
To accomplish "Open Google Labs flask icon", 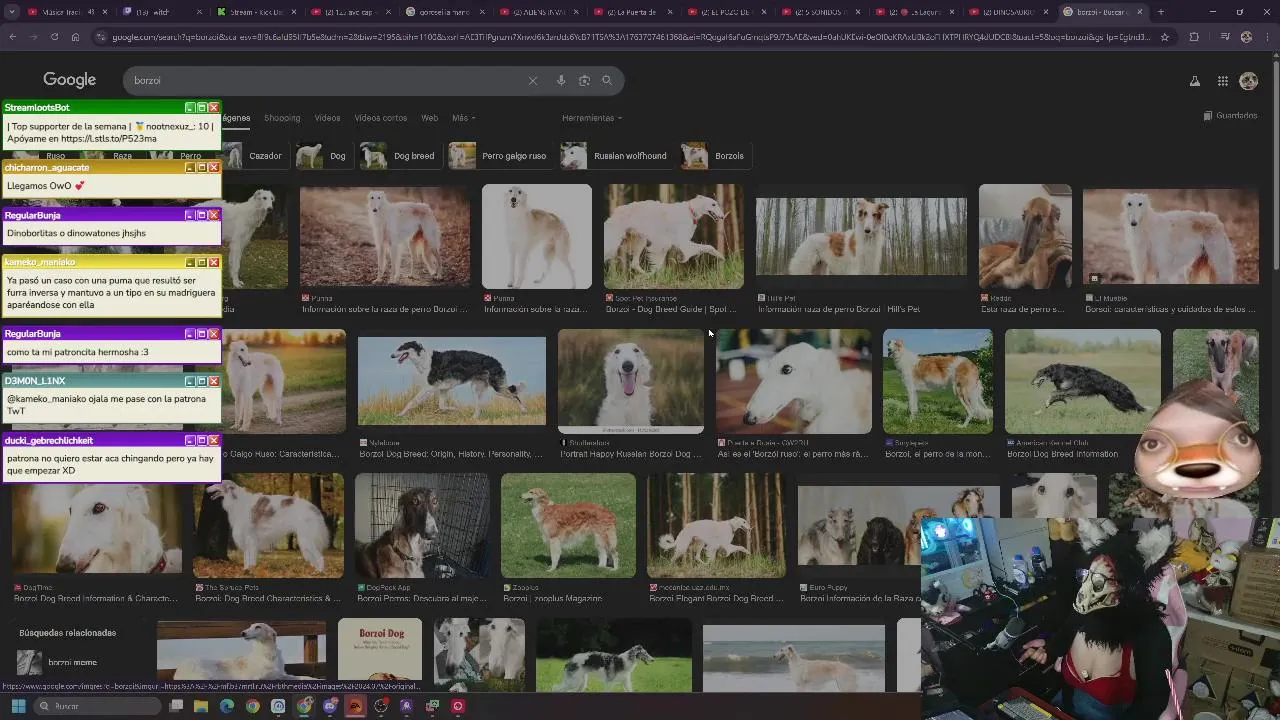I will [1194, 81].
